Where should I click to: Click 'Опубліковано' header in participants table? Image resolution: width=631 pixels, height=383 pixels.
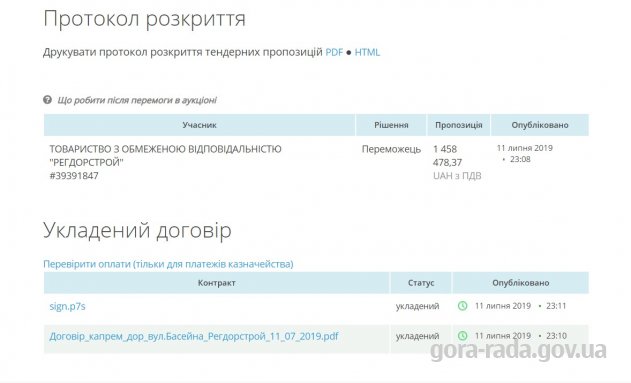(540, 125)
